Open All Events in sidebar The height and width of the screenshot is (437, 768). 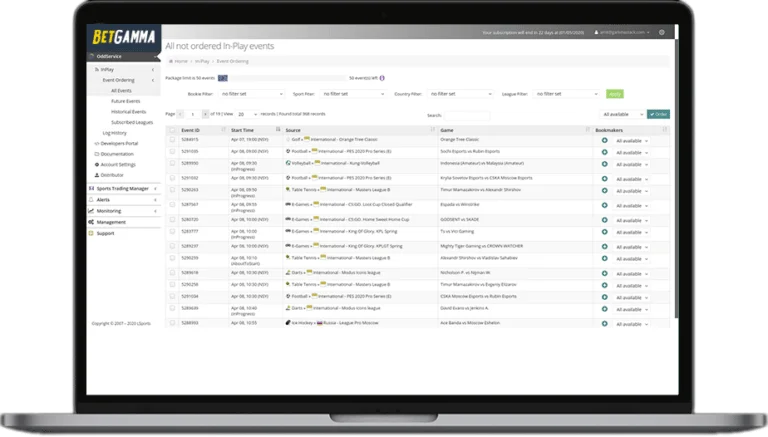pos(121,91)
